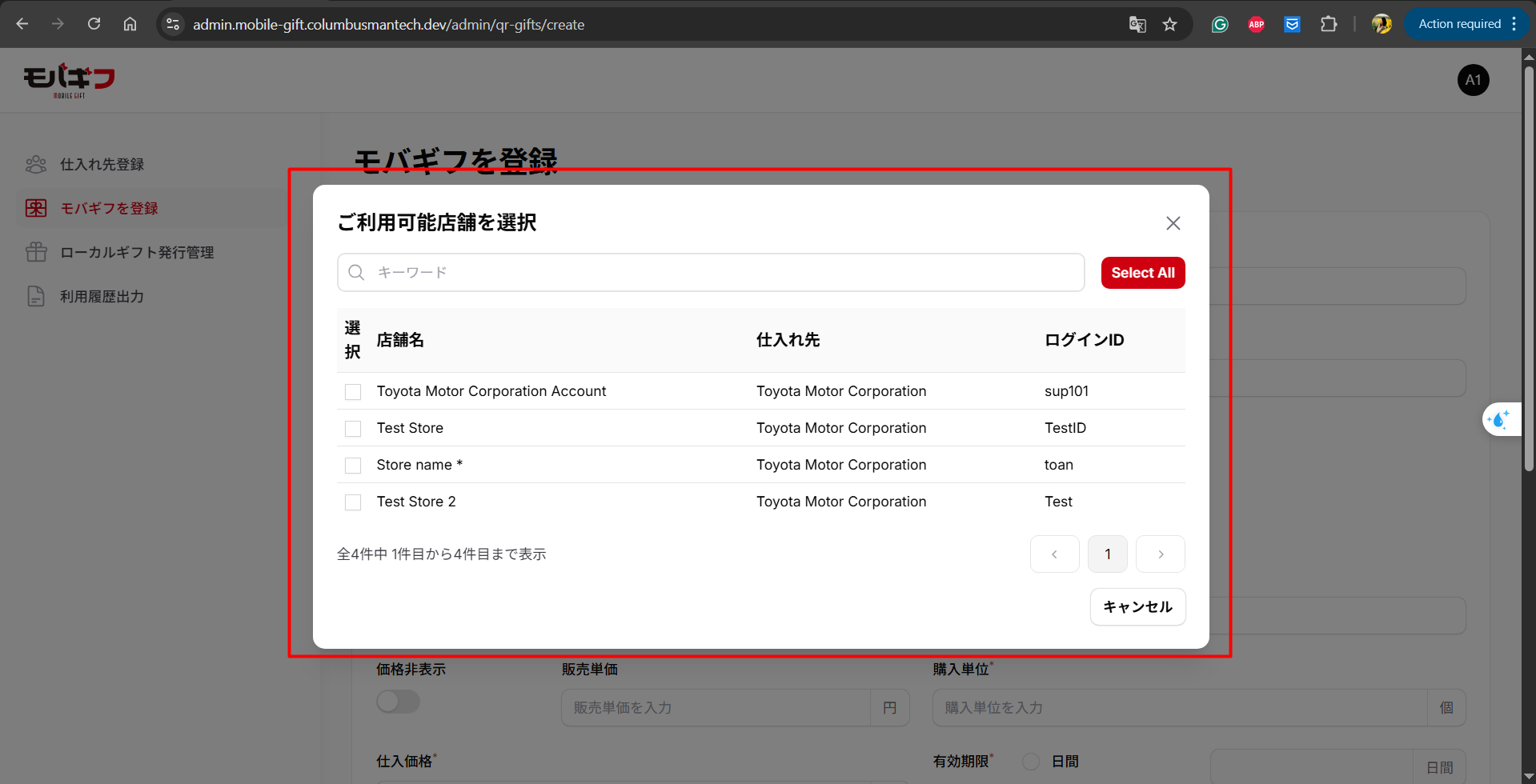
Task: Go to next page with right chevron
Action: [x=1160, y=554]
